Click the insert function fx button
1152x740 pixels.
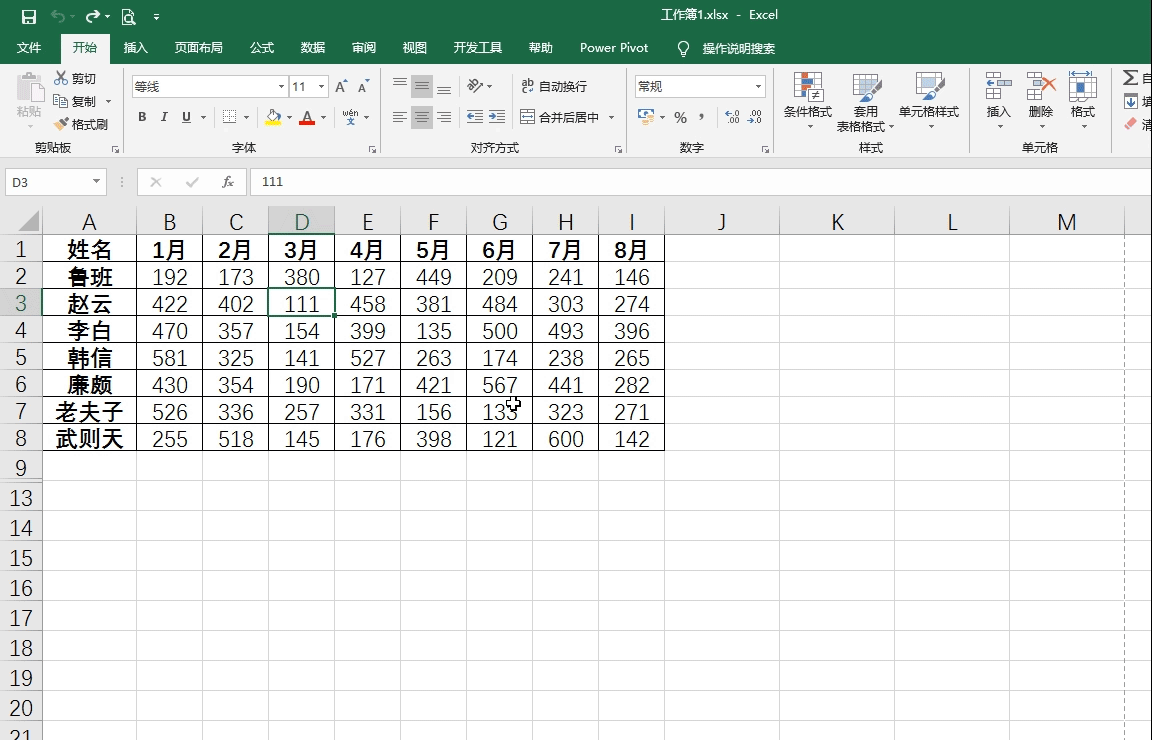click(x=228, y=182)
